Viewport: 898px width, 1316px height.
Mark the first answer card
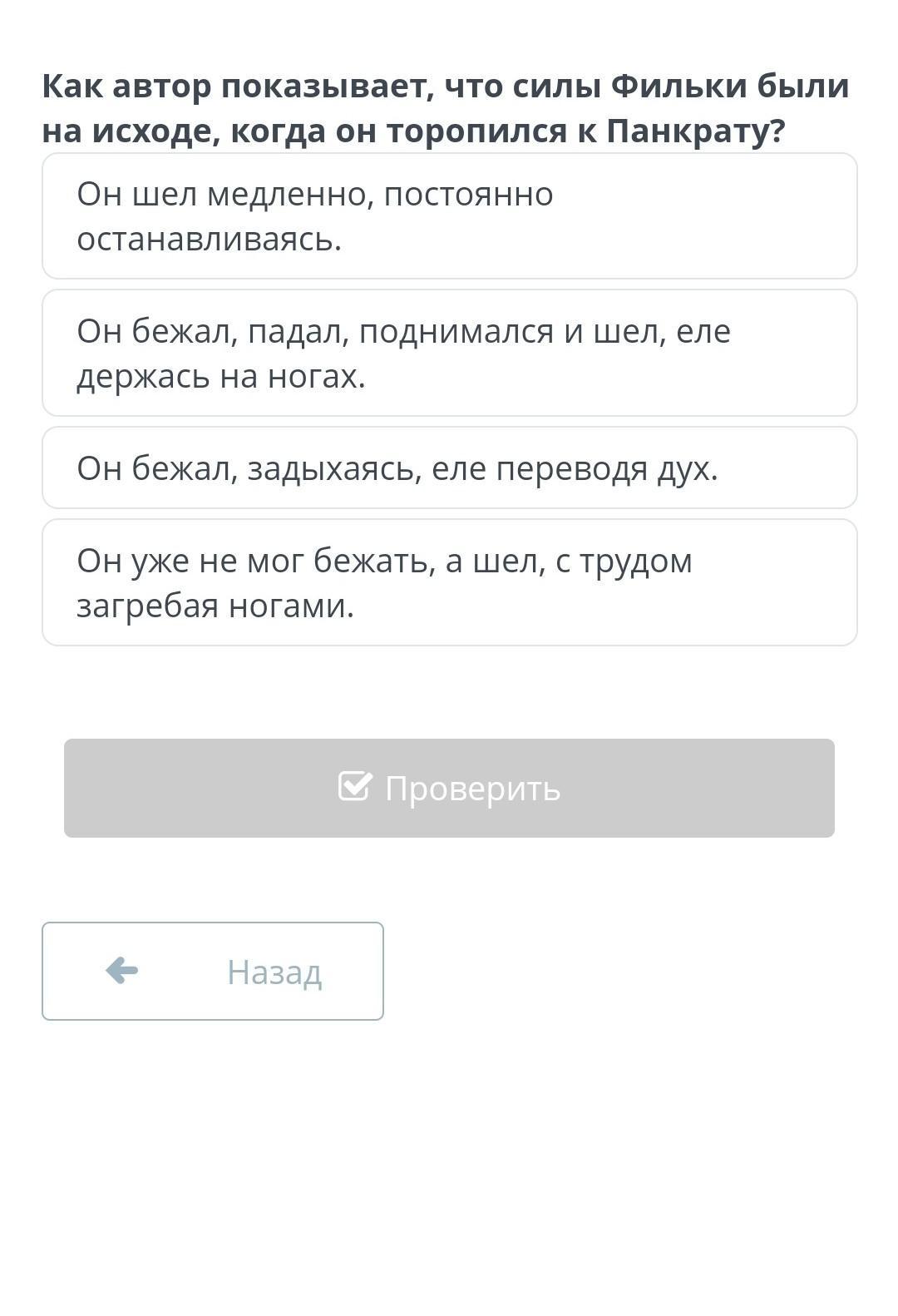point(449,216)
